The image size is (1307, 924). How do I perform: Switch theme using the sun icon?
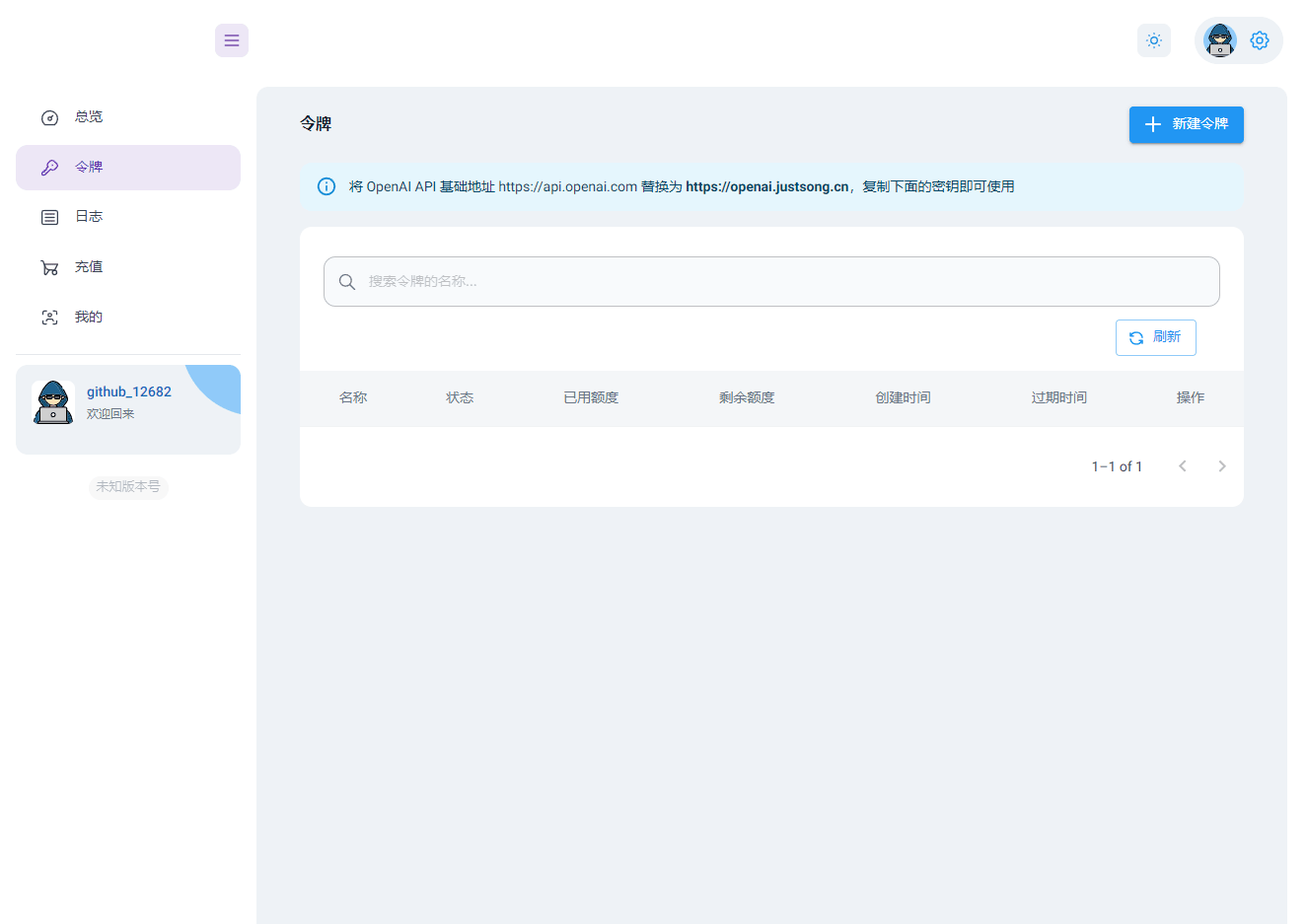(x=1153, y=40)
